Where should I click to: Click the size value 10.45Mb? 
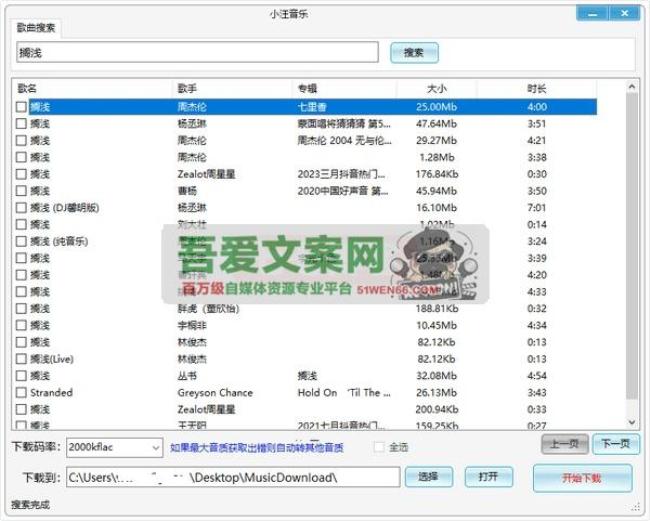tap(437, 325)
